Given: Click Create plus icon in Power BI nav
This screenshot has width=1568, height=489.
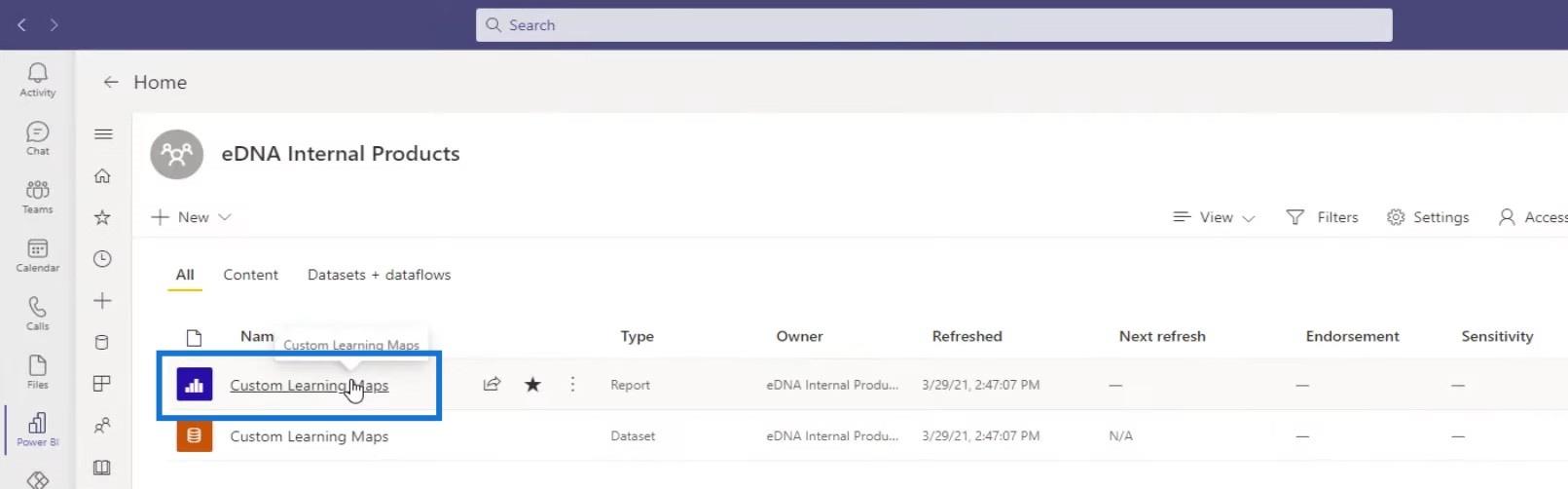Looking at the screenshot, I should click(x=102, y=301).
